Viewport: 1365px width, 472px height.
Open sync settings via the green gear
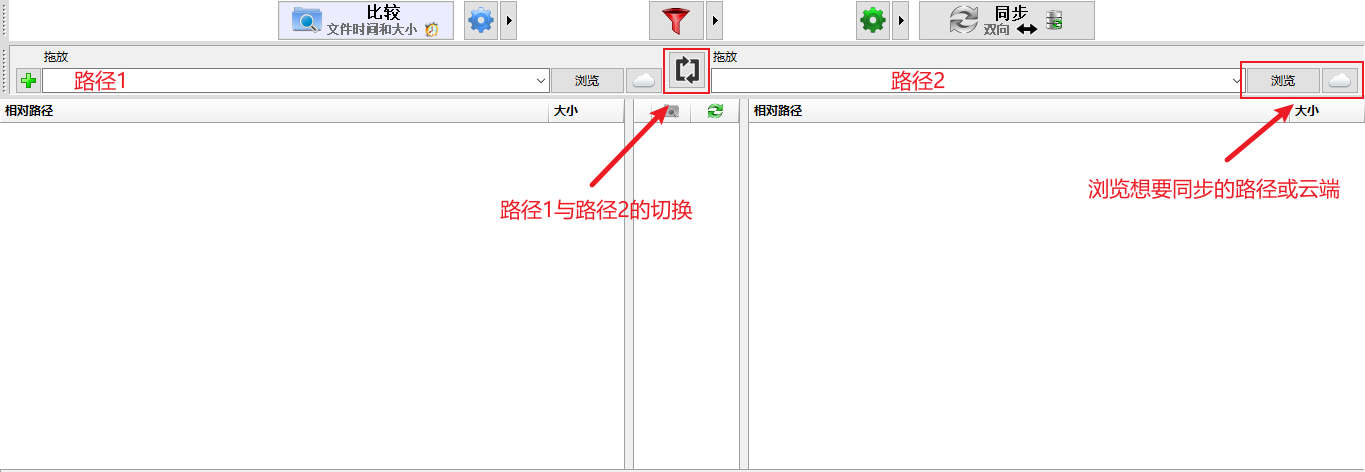[873, 20]
